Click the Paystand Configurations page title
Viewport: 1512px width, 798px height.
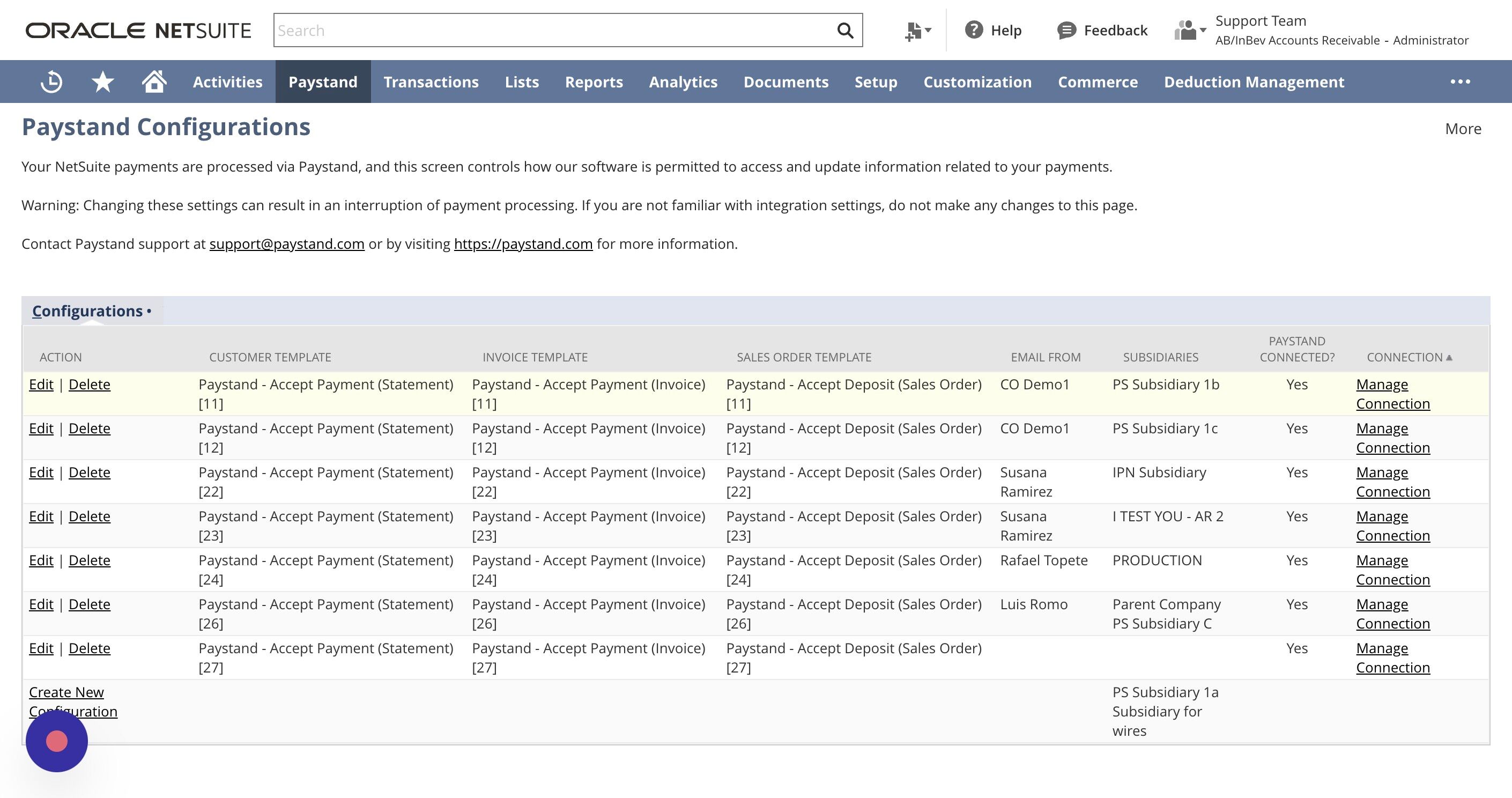[x=166, y=127]
